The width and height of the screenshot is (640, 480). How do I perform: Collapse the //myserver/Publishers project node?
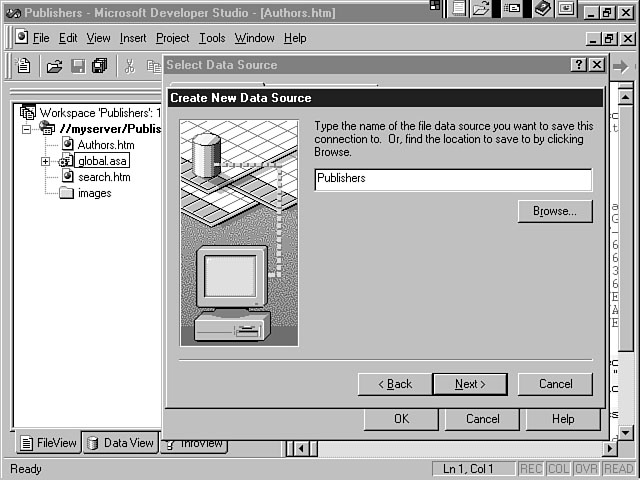27,129
